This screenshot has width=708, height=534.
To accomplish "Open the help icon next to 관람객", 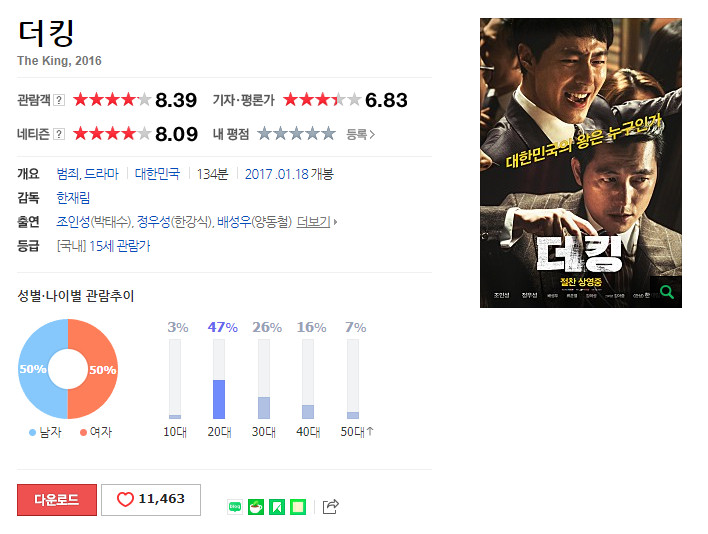I will pyautogui.click(x=59, y=100).
